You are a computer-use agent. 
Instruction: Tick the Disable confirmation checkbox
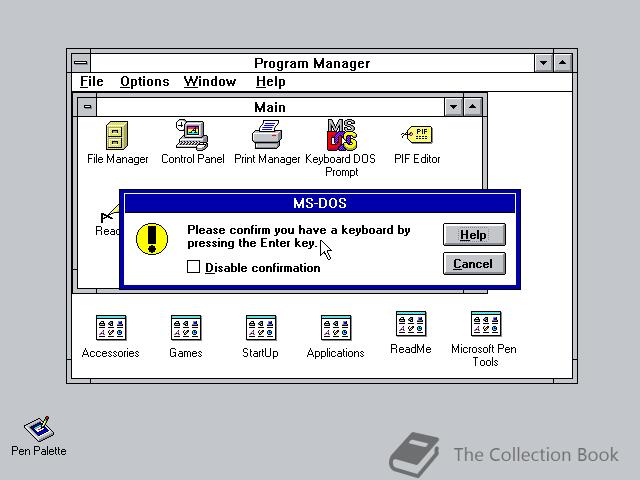(x=193, y=267)
